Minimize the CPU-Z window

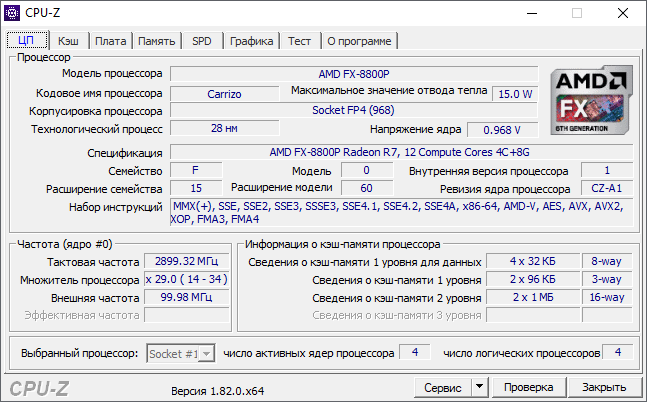[532, 13]
